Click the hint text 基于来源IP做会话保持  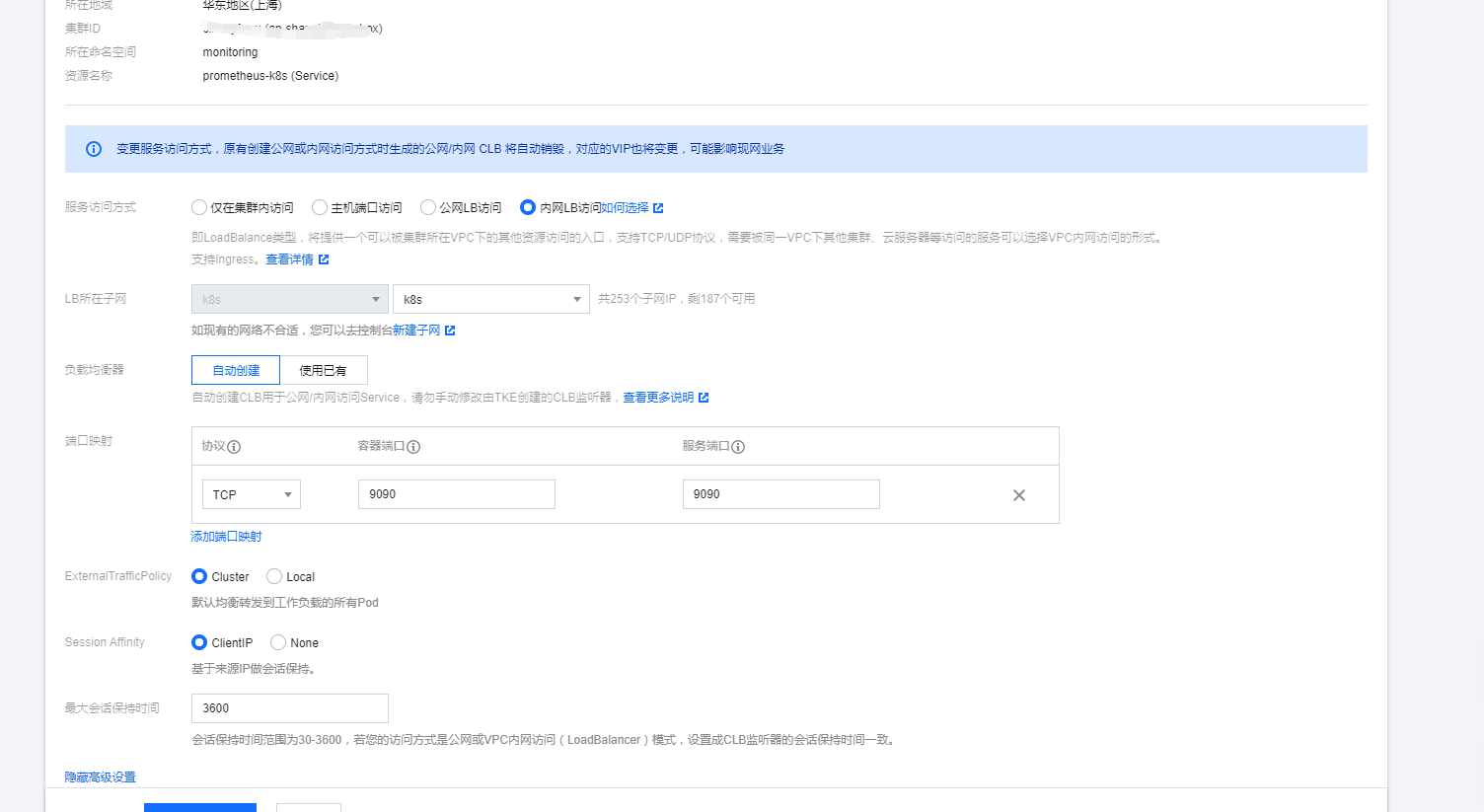click(x=254, y=669)
